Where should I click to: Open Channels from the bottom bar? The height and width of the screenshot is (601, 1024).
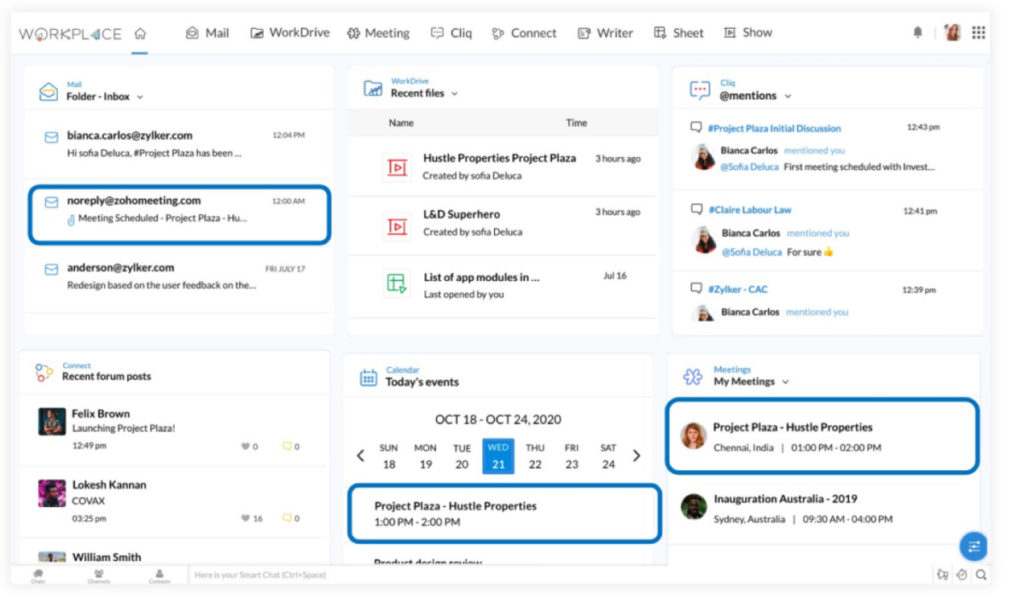(98, 575)
